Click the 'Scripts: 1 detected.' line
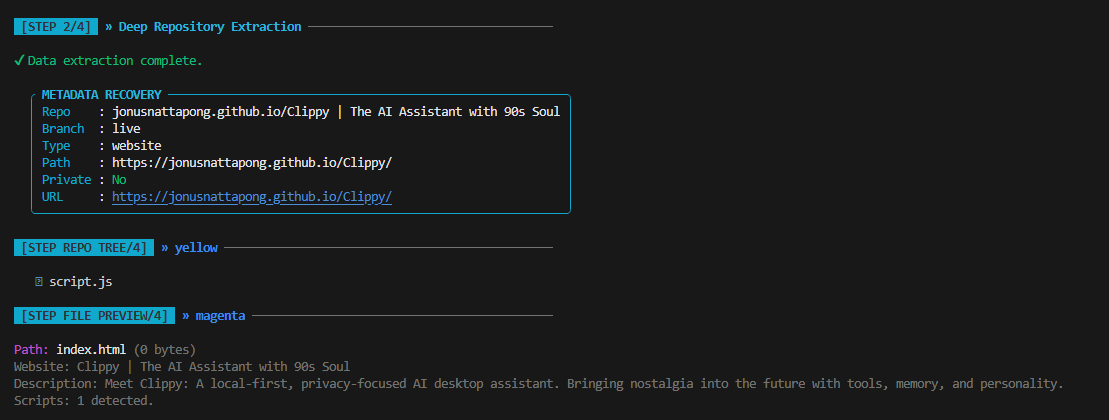1109x420 pixels. coord(83,400)
